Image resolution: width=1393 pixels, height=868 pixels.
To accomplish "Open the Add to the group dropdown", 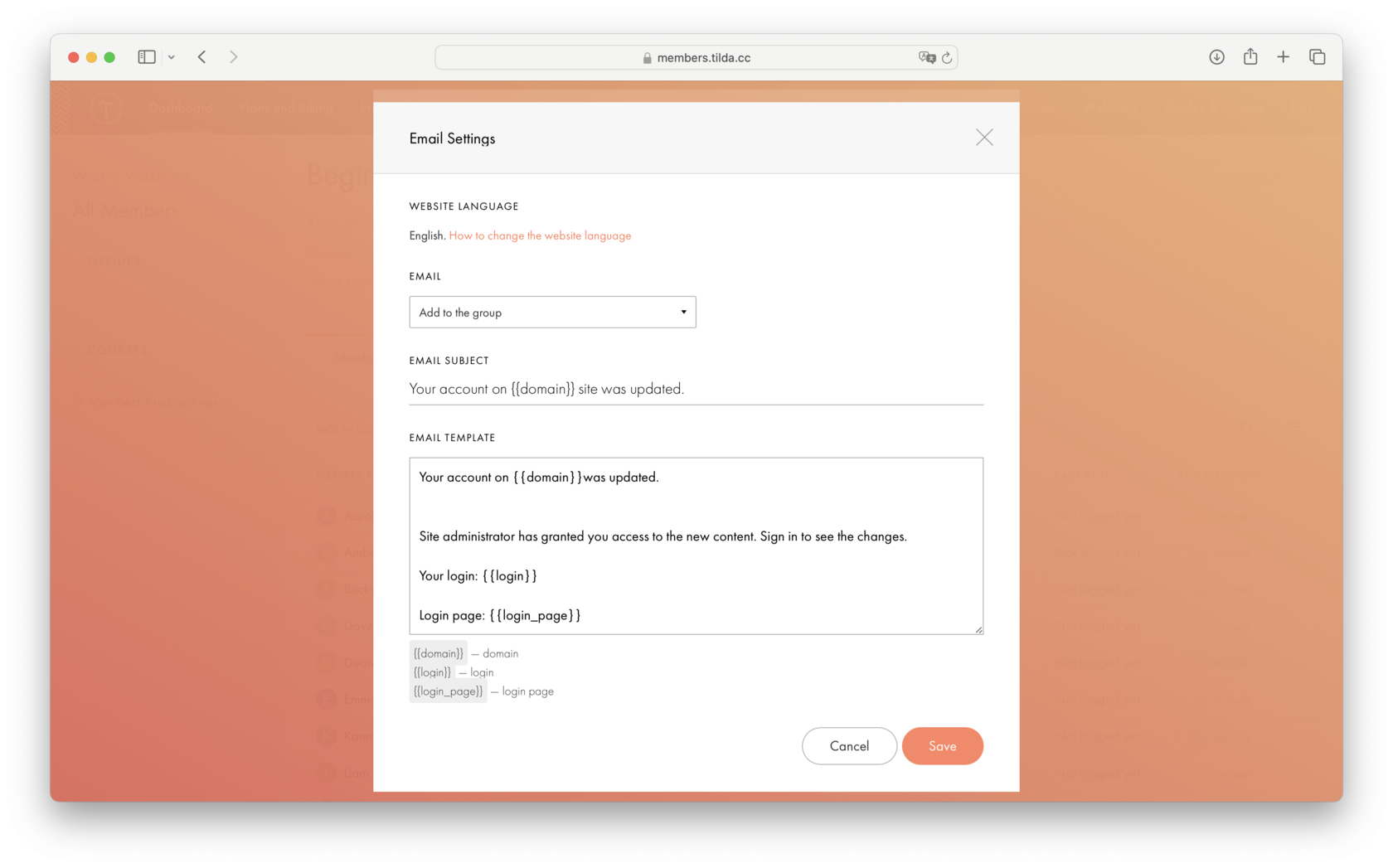I will tap(552, 312).
